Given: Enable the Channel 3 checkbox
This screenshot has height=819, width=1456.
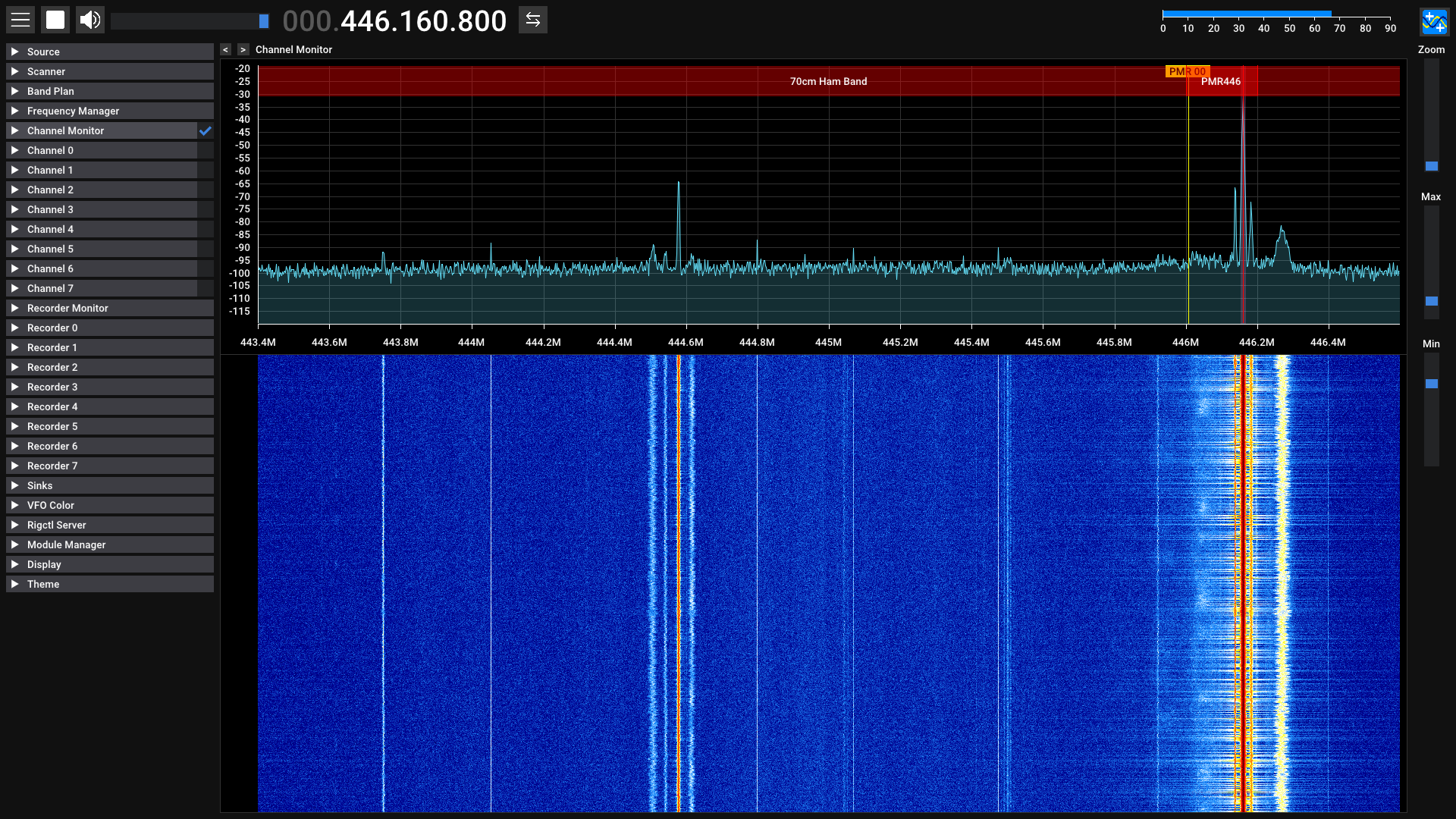Looking at the screenshot, I should [206, 210].
